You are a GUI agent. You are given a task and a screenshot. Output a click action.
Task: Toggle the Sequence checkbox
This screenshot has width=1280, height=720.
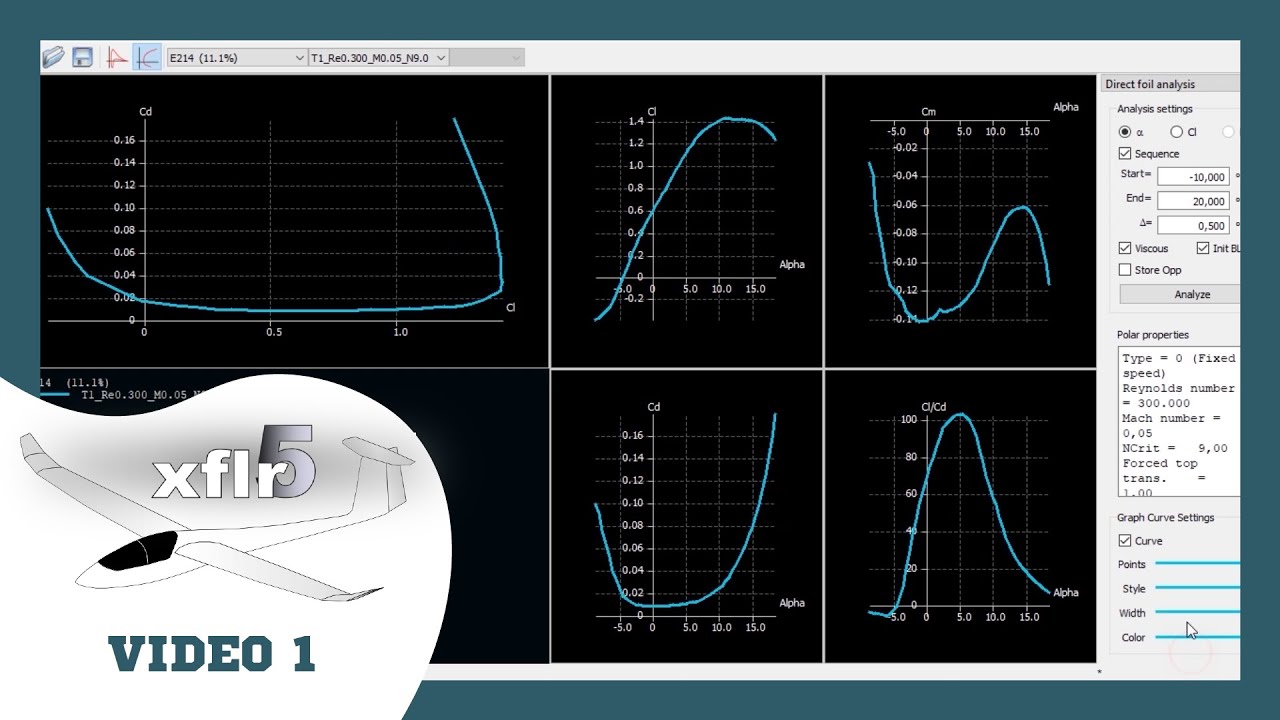[x=1125, y=154]
